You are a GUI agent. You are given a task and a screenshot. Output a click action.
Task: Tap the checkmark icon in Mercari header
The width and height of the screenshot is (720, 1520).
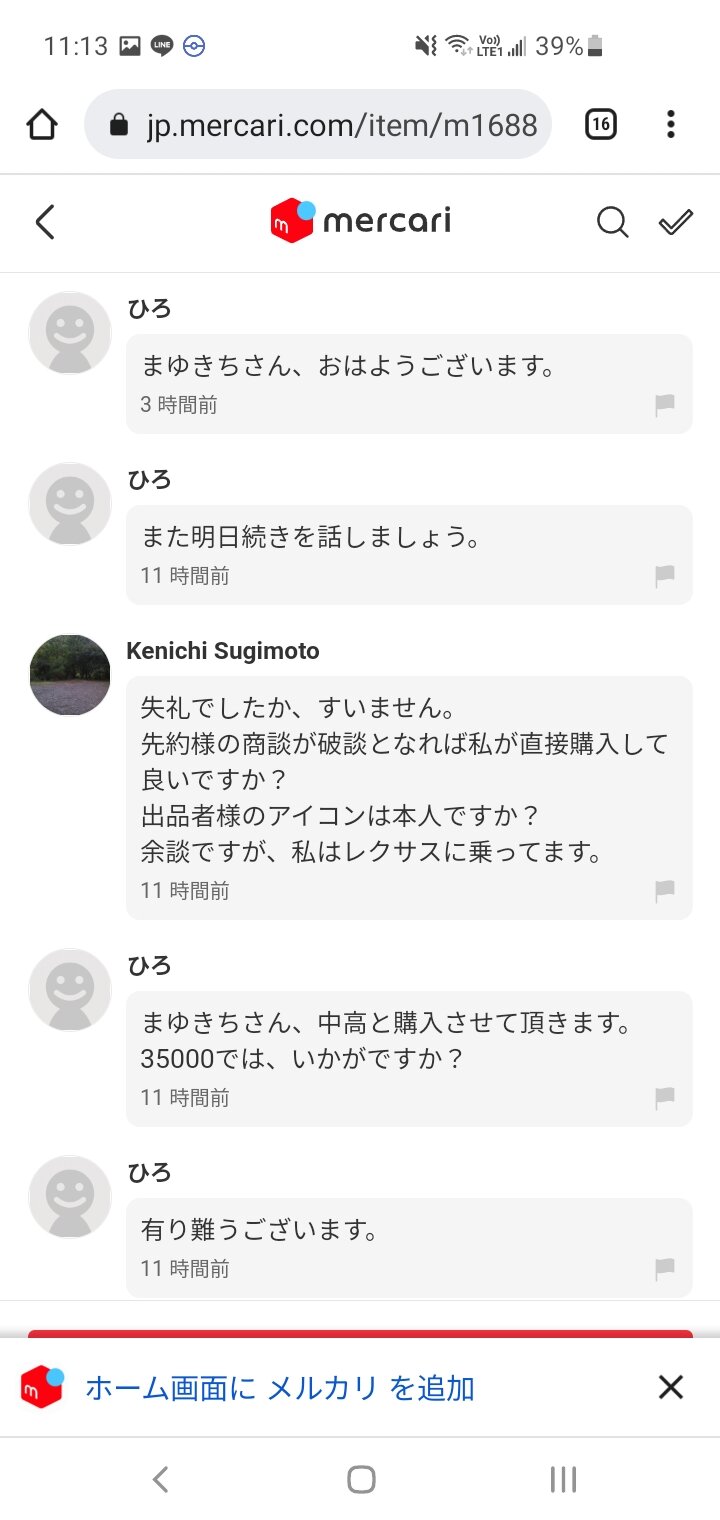click(676, 222)
